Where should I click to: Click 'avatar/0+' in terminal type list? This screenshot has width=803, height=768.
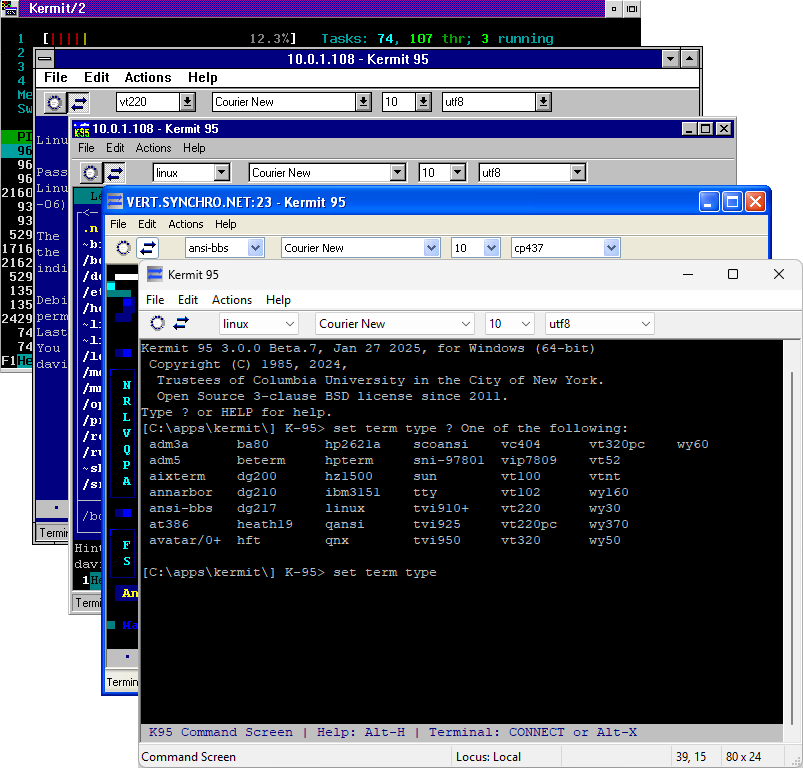185,540
